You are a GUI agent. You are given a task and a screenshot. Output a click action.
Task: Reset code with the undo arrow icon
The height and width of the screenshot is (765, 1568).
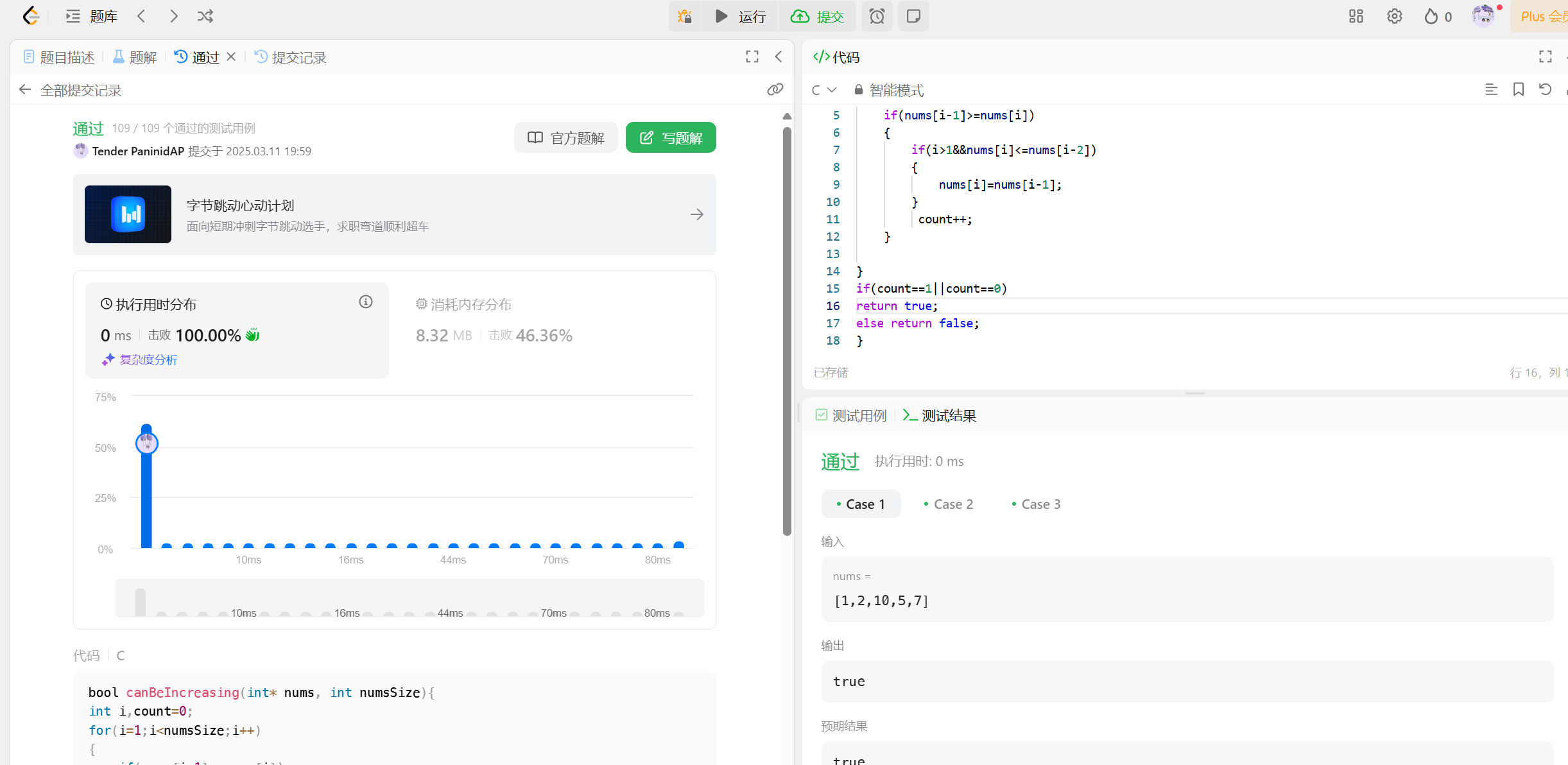point(1545,90)
